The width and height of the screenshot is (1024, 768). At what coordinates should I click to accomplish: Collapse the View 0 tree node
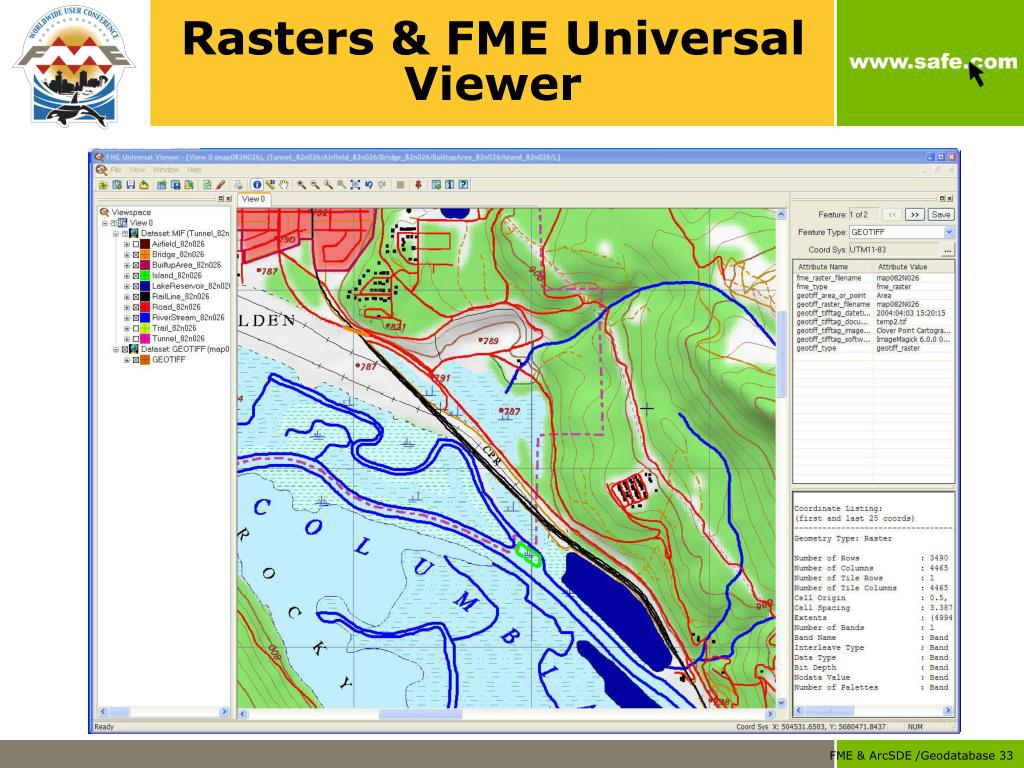104,223
